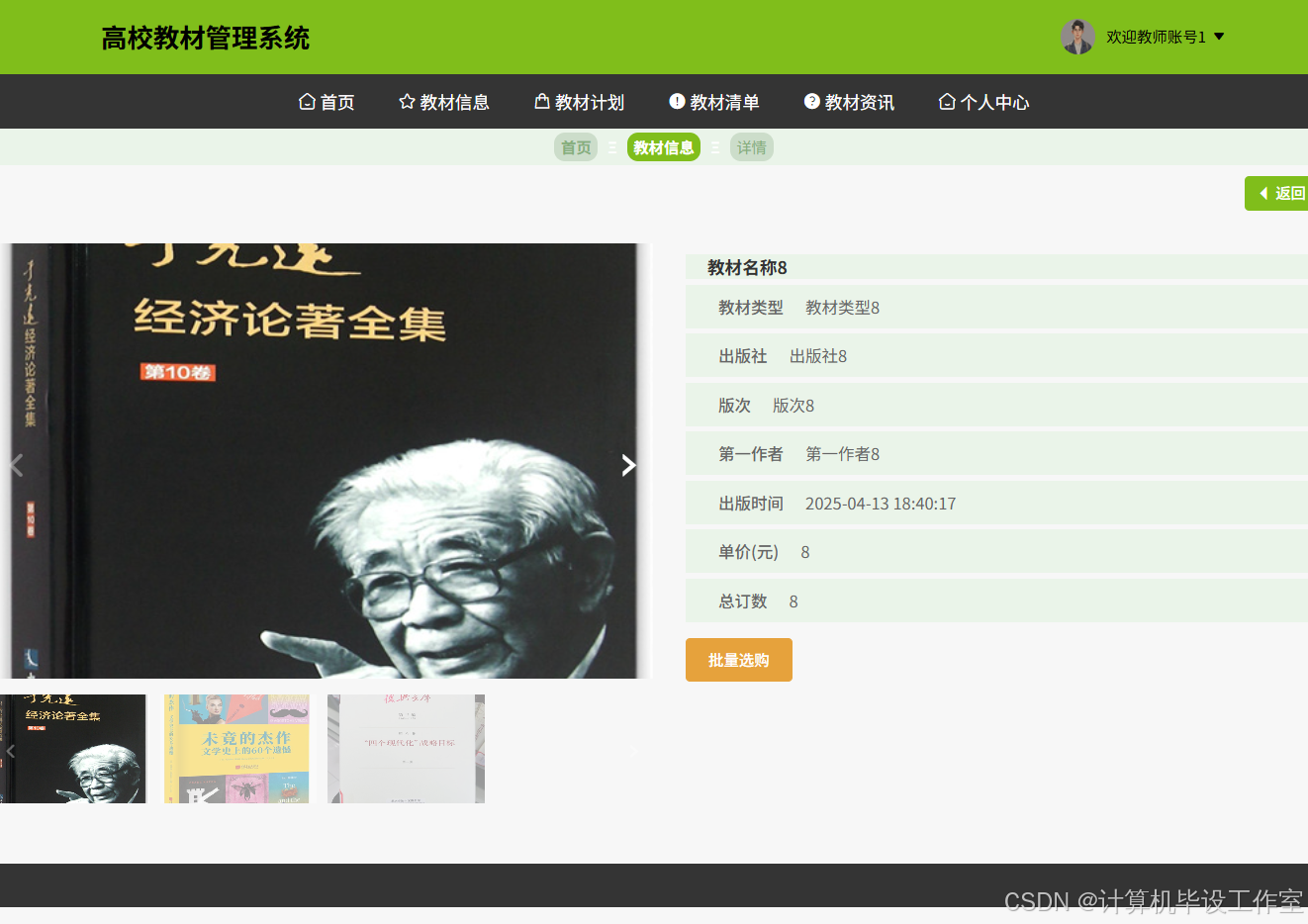Select 教材资讯 in the navigation bar
Screen dimensions: 1308x924
849,102
